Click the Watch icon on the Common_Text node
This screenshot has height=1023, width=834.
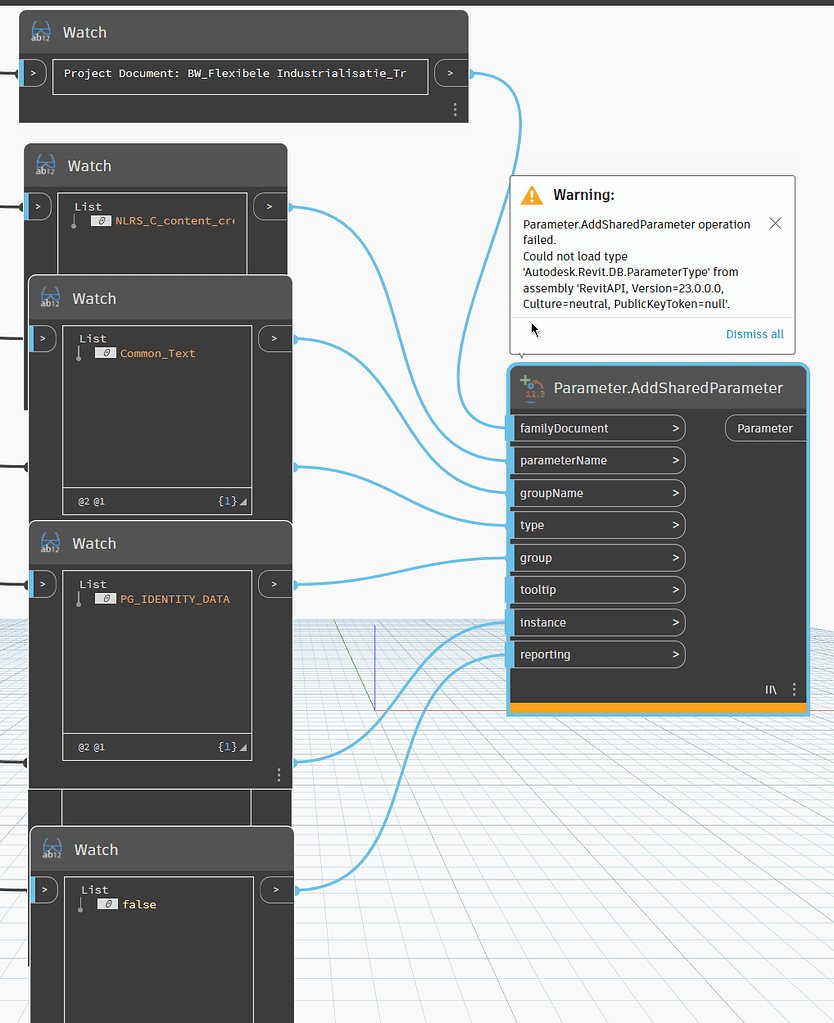click(51, 298)
